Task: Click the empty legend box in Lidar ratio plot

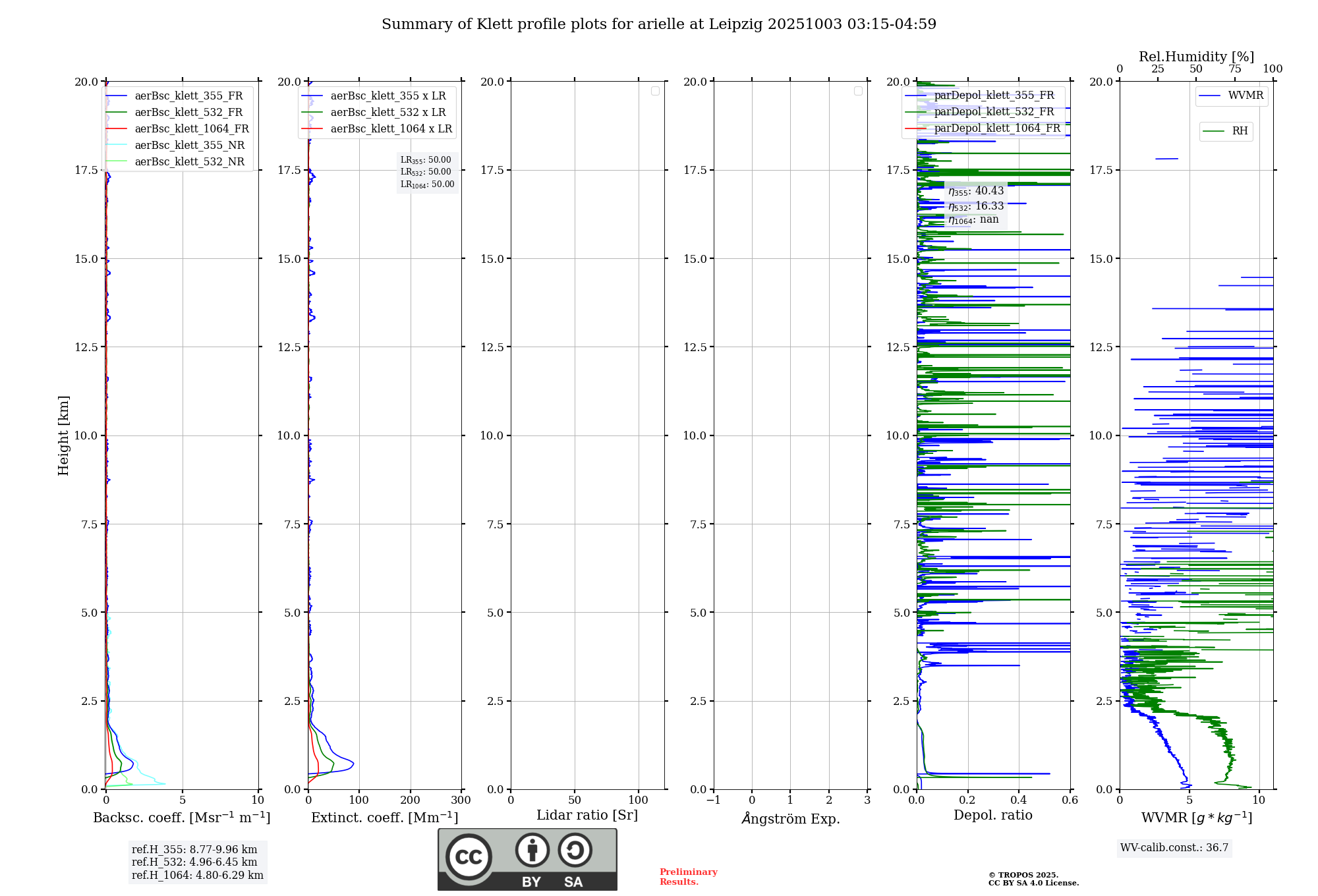Action: [x=655, y=91]
